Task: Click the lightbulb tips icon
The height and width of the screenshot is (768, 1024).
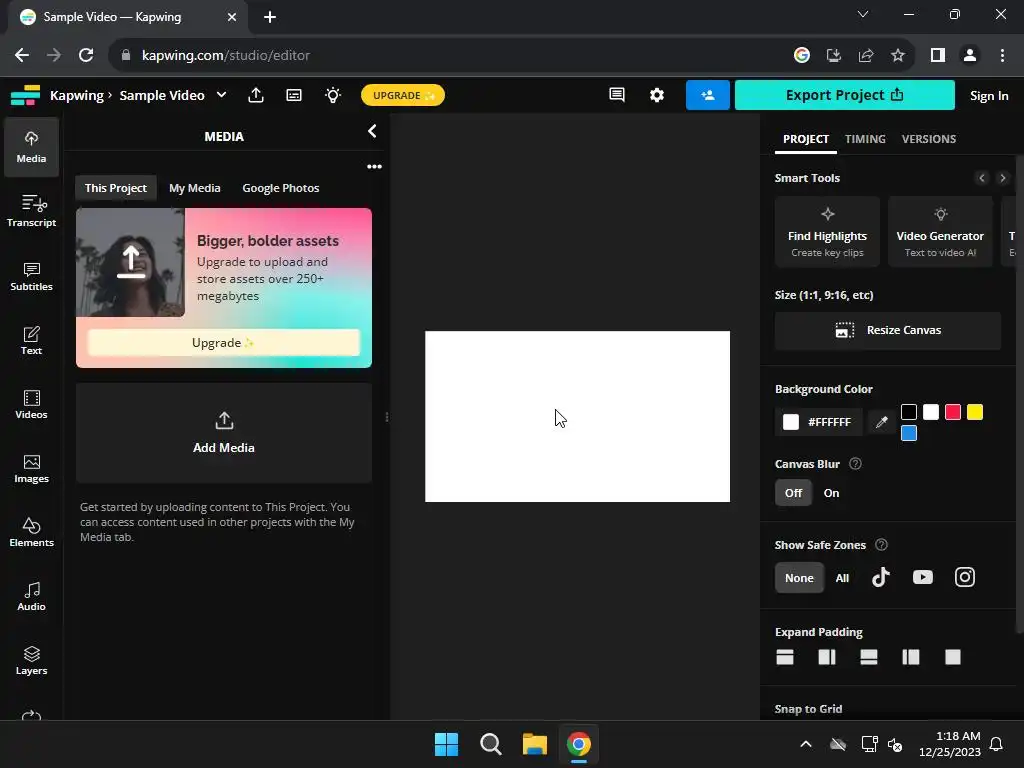Action: 333,95
